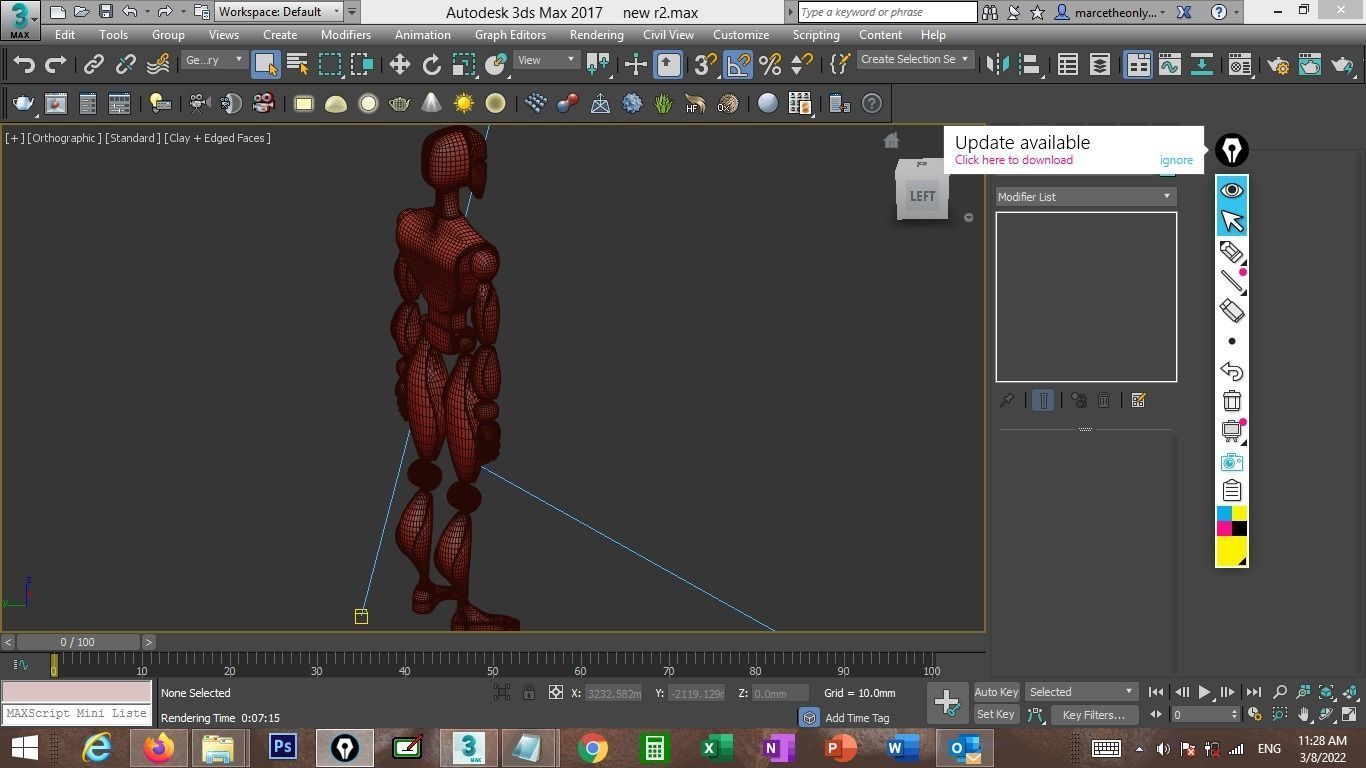Click ignore on update notice
Screen dimensions: 1366x768
1176,160
